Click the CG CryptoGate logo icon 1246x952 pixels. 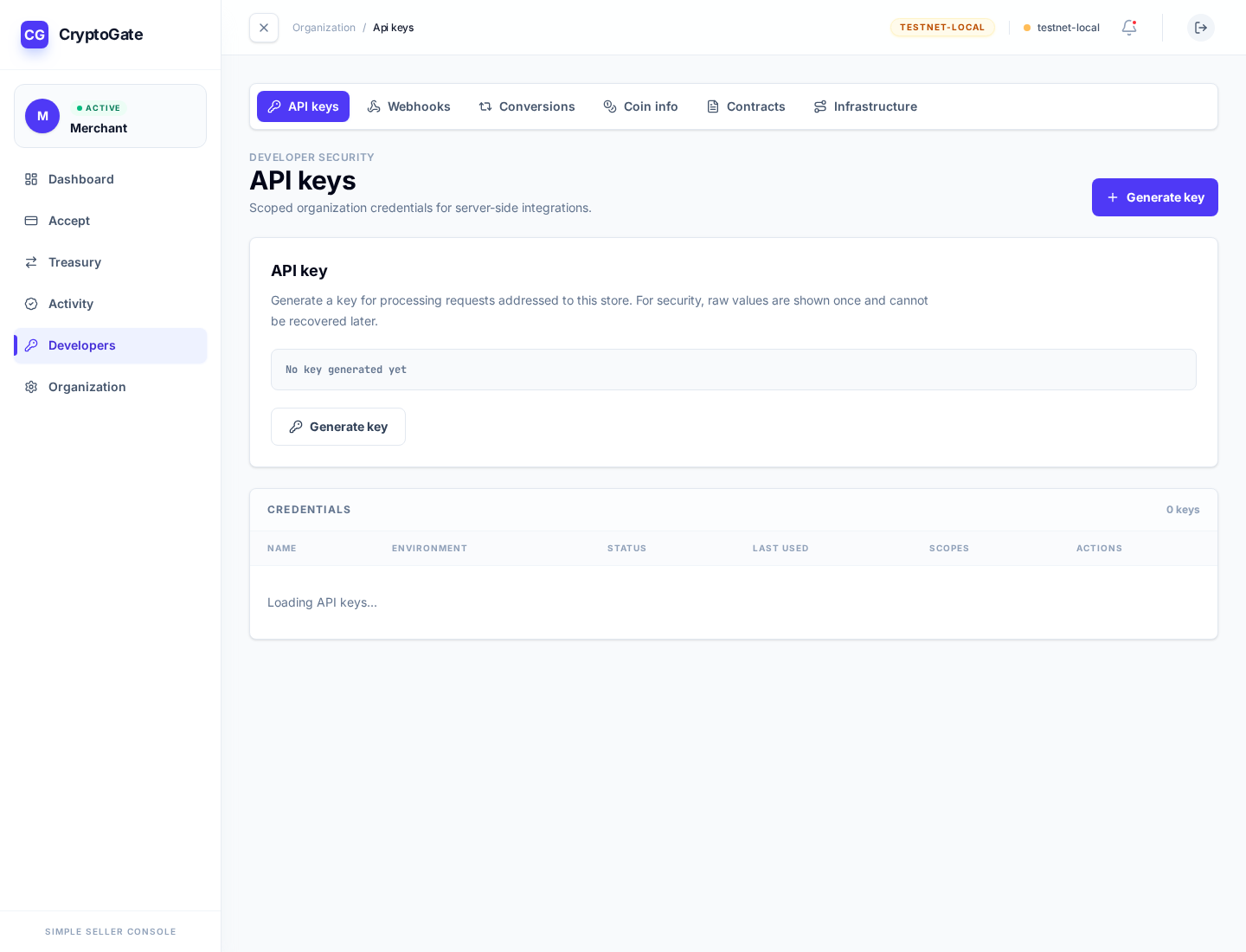pyautogui.click(x=35, y=35)
